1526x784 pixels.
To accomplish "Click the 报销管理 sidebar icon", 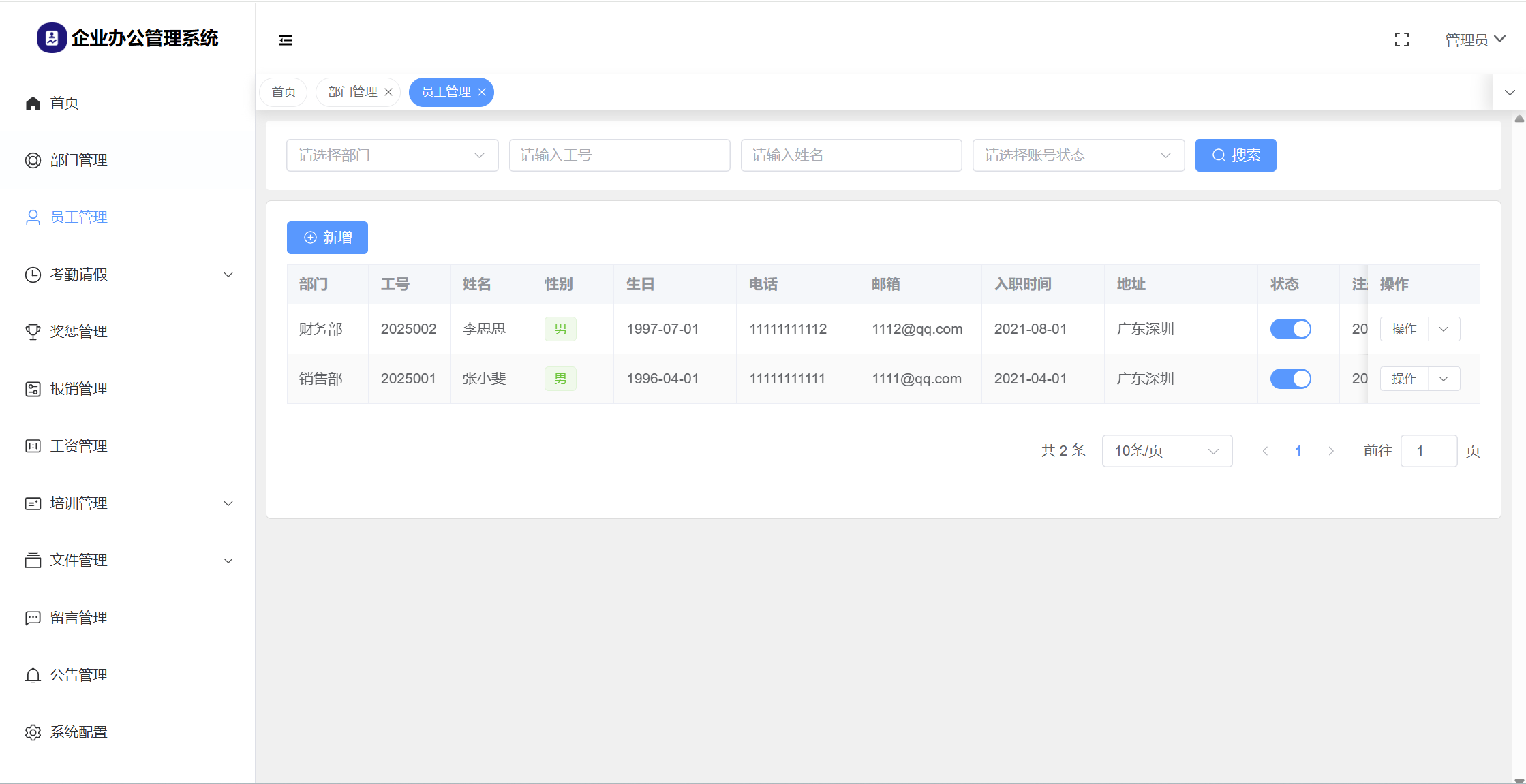I will tap(33, 389).
